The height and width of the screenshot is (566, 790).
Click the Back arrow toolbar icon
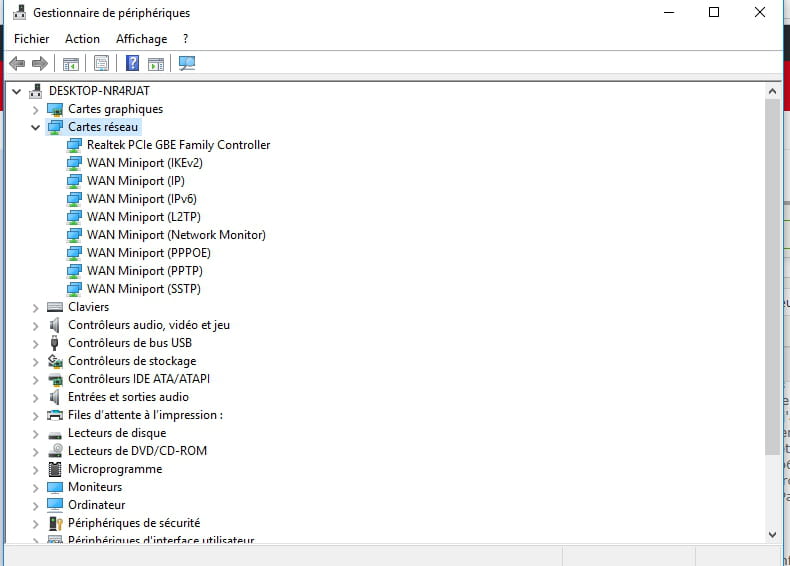point(17,64)
